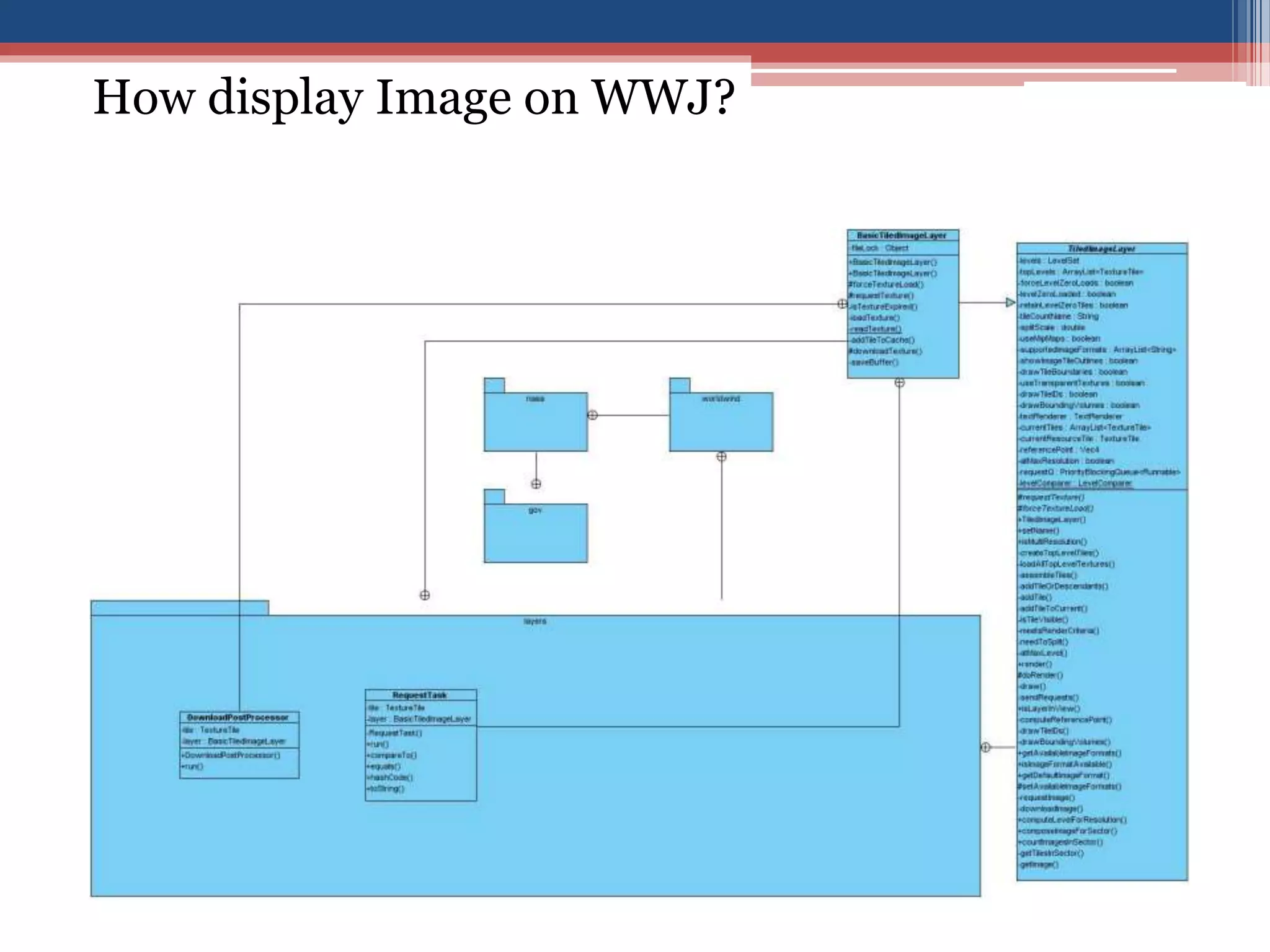Image resolution: width=1270 pixels, height=952 pixels.
Task: Select the TiledImageLayer class header
Action: click(x=1102, y=249)
